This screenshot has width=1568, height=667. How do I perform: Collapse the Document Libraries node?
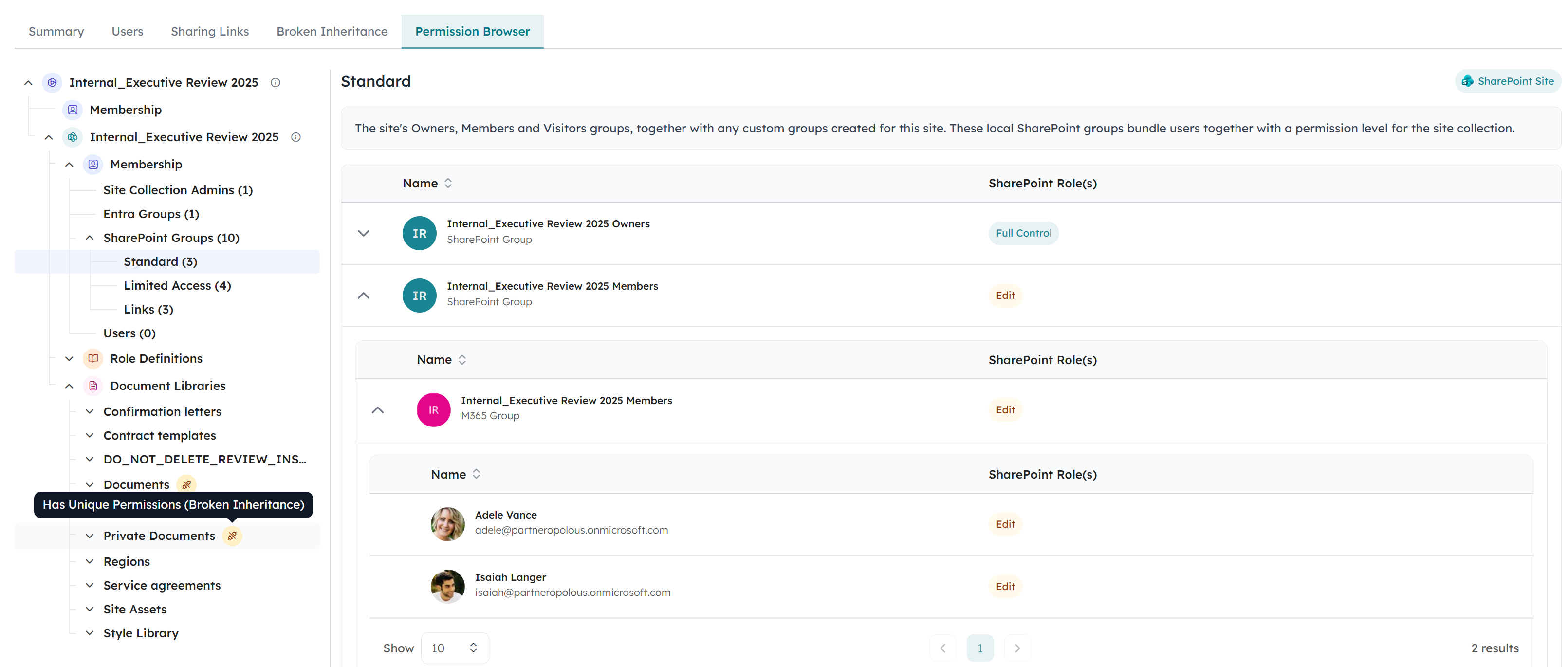point(70,386)
